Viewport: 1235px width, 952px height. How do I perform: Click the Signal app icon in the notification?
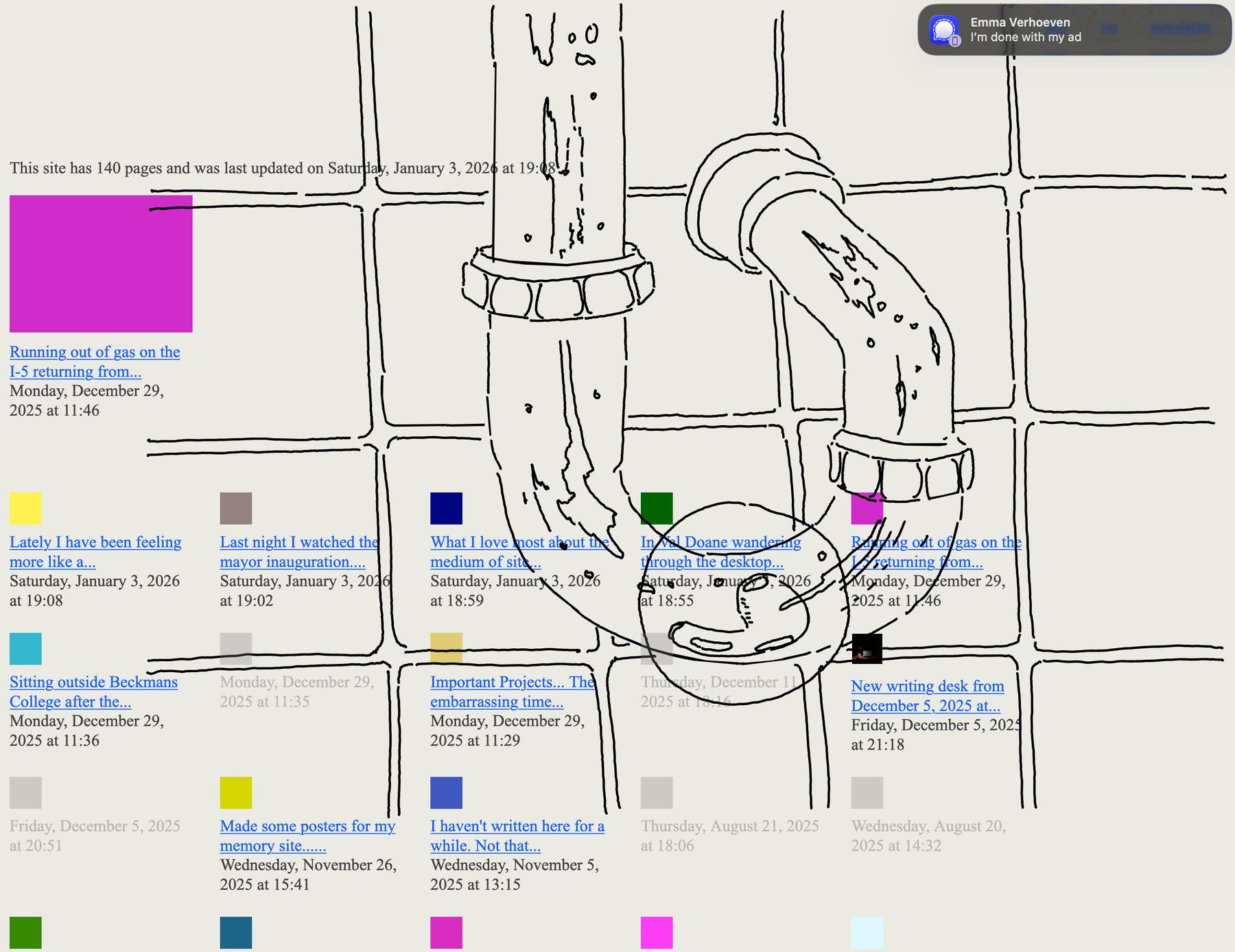(x=945, y=29)
